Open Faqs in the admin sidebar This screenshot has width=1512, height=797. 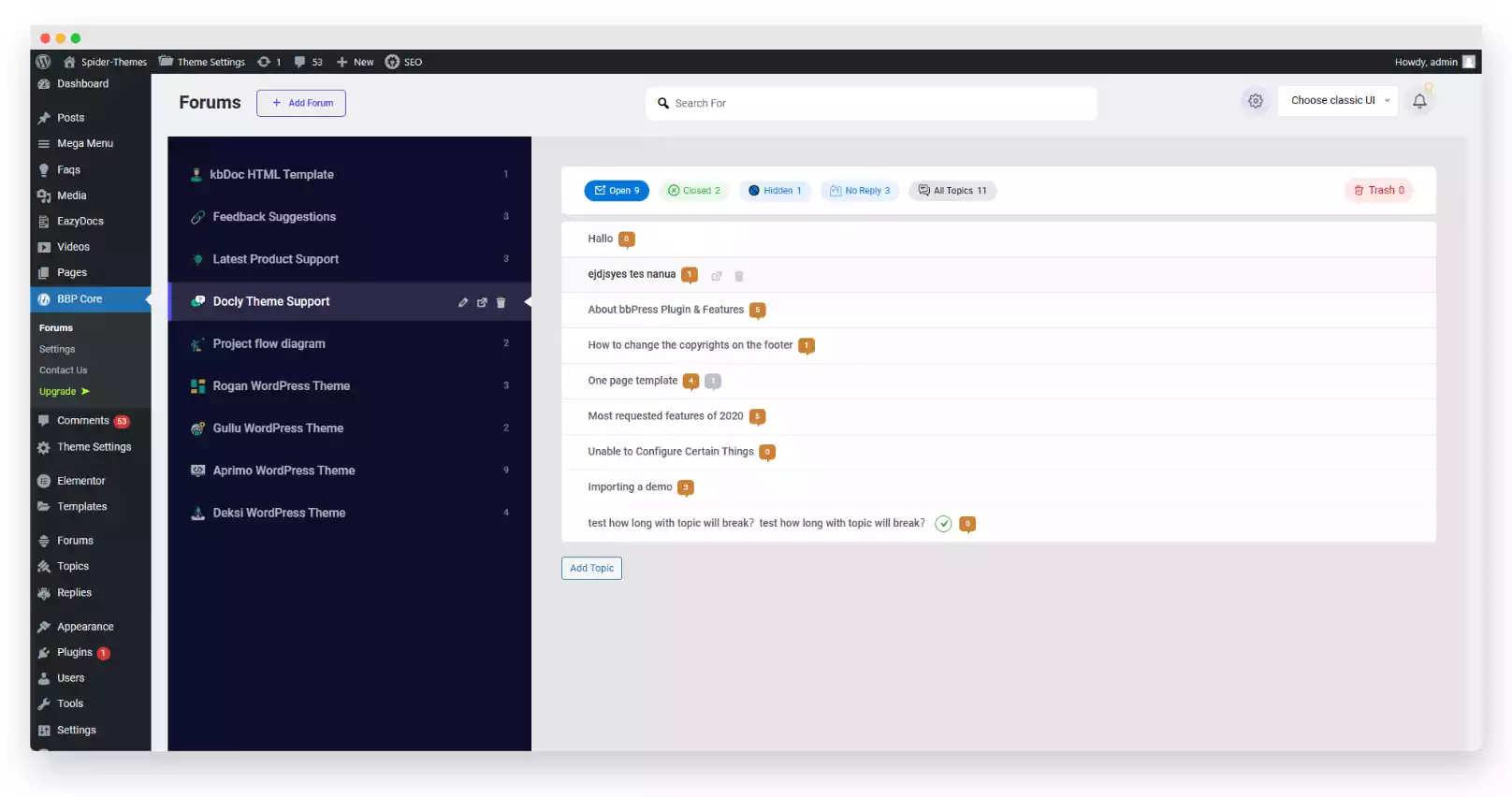tap(68, 170)
